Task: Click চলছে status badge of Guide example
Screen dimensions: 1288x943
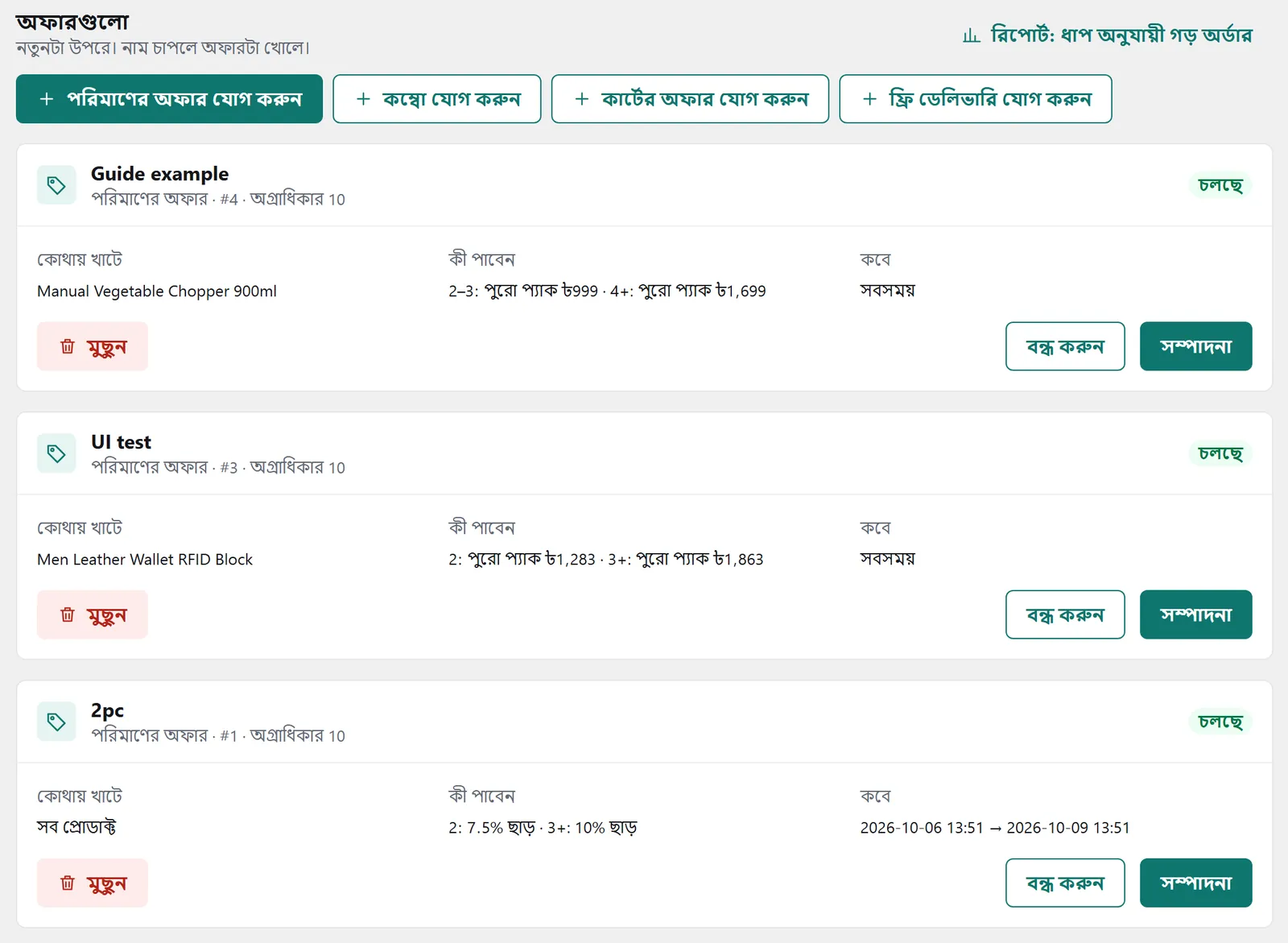Action: click(x=1220, y=185)
